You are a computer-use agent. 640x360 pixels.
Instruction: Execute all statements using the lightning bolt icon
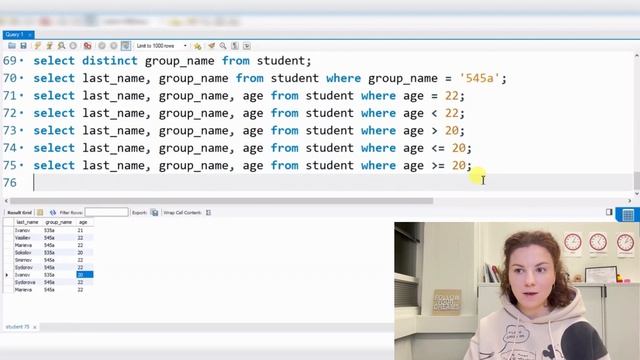[x=38, y=46]
